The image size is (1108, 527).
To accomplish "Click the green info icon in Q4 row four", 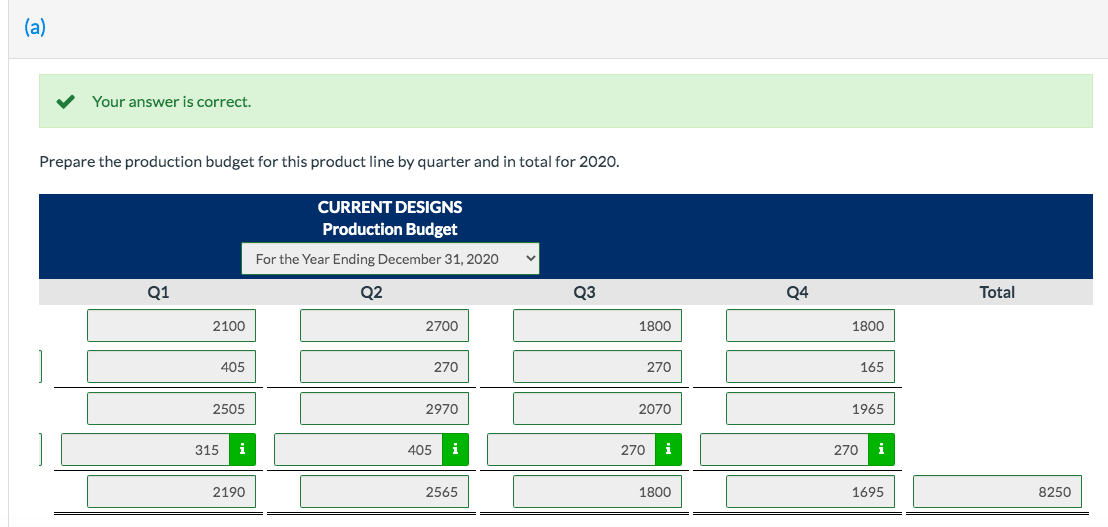I will pyautogui.click(x=881, y=449).
